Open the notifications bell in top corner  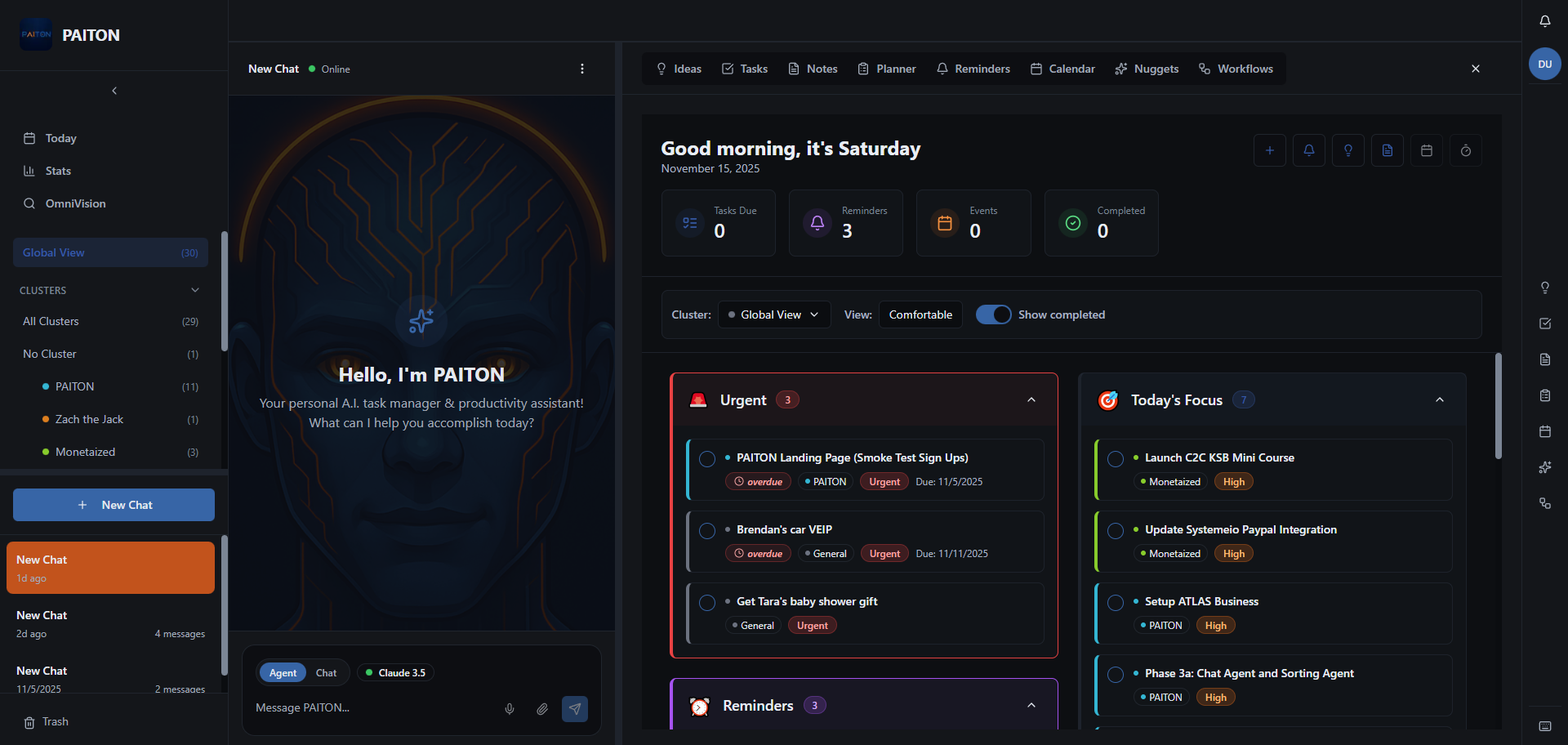pos(1544,21)
